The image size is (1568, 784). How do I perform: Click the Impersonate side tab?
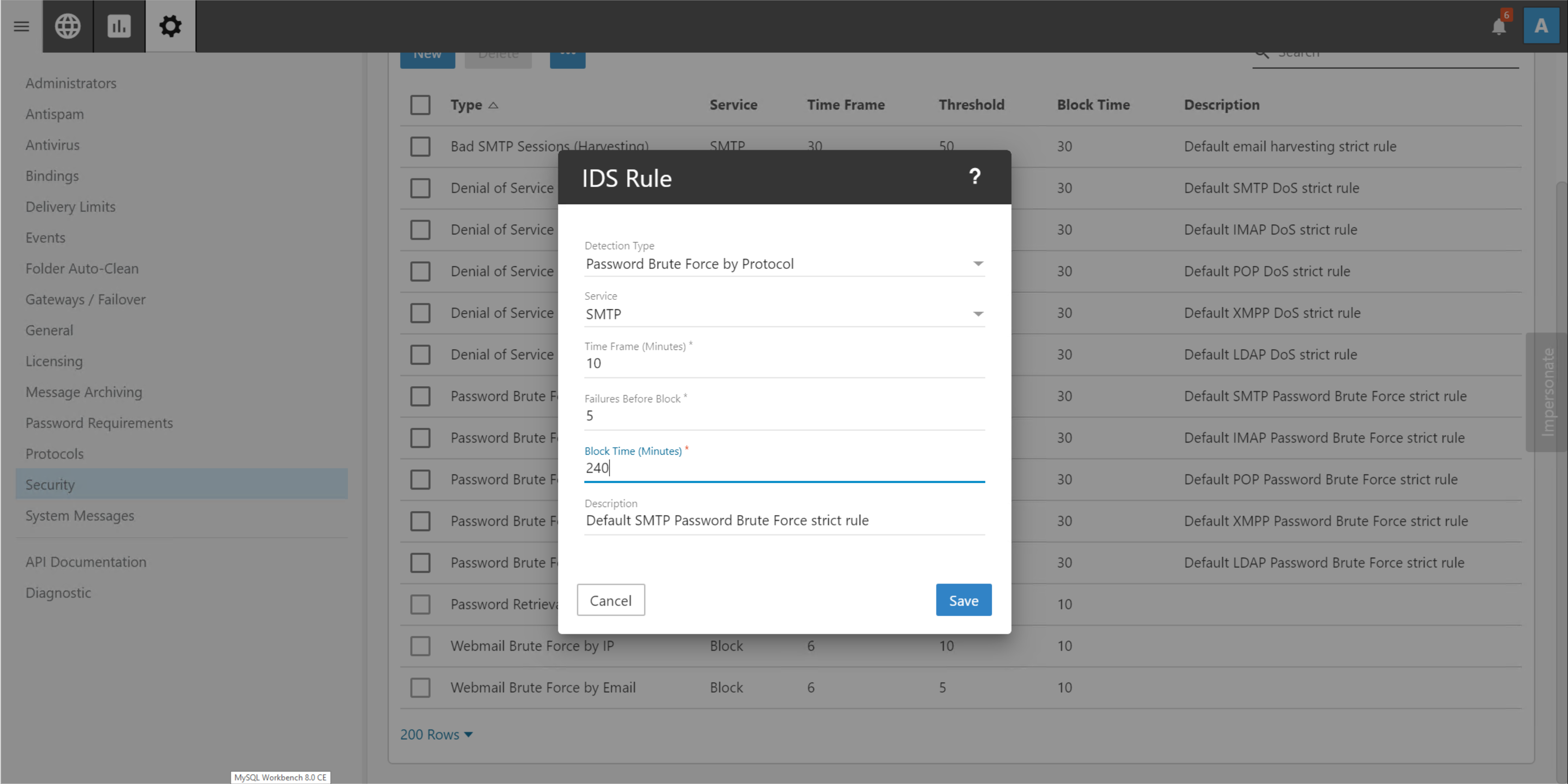click(1547, 392)
